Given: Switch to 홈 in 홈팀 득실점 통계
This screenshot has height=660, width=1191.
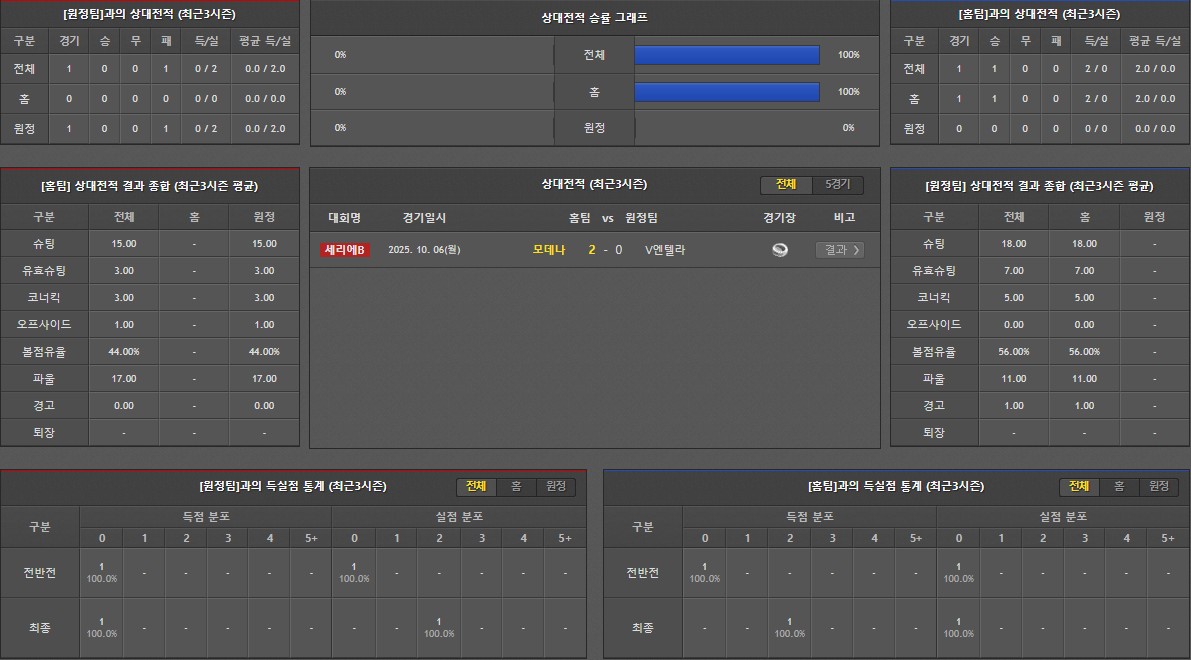Looking at the screenshot, I should point(1119,486).
